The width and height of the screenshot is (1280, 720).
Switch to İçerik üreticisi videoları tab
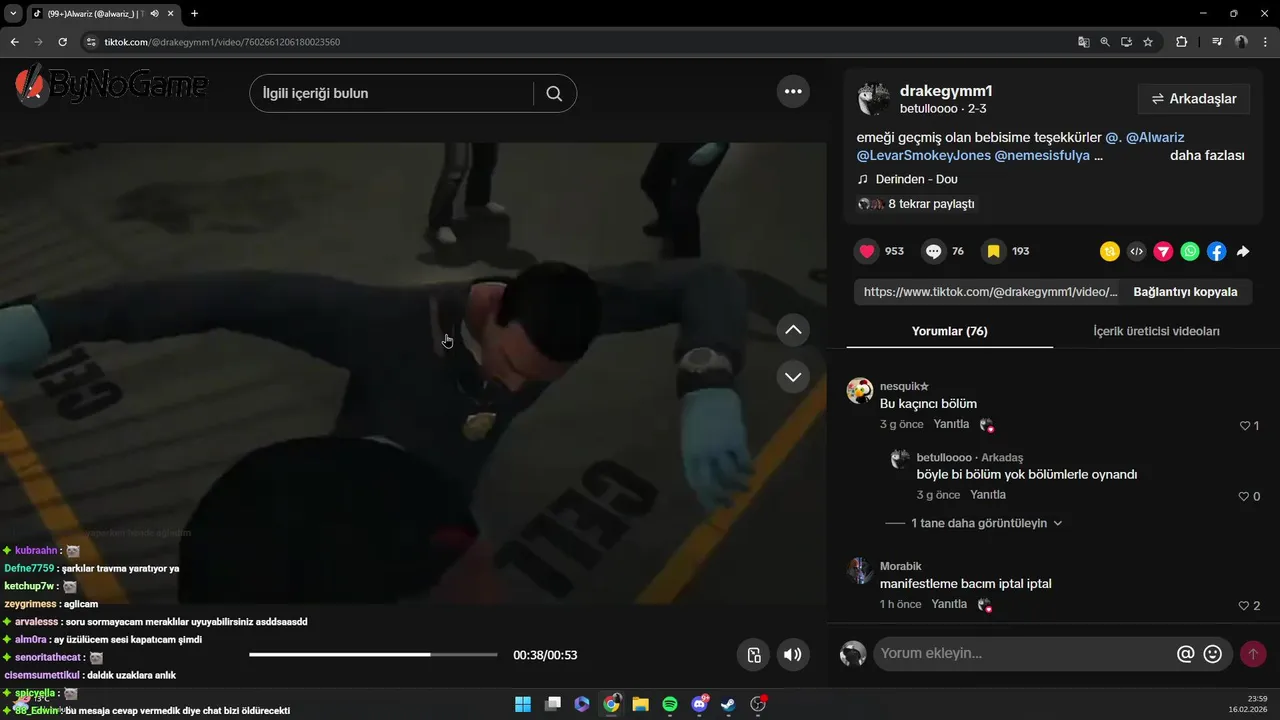point(1156,331)
